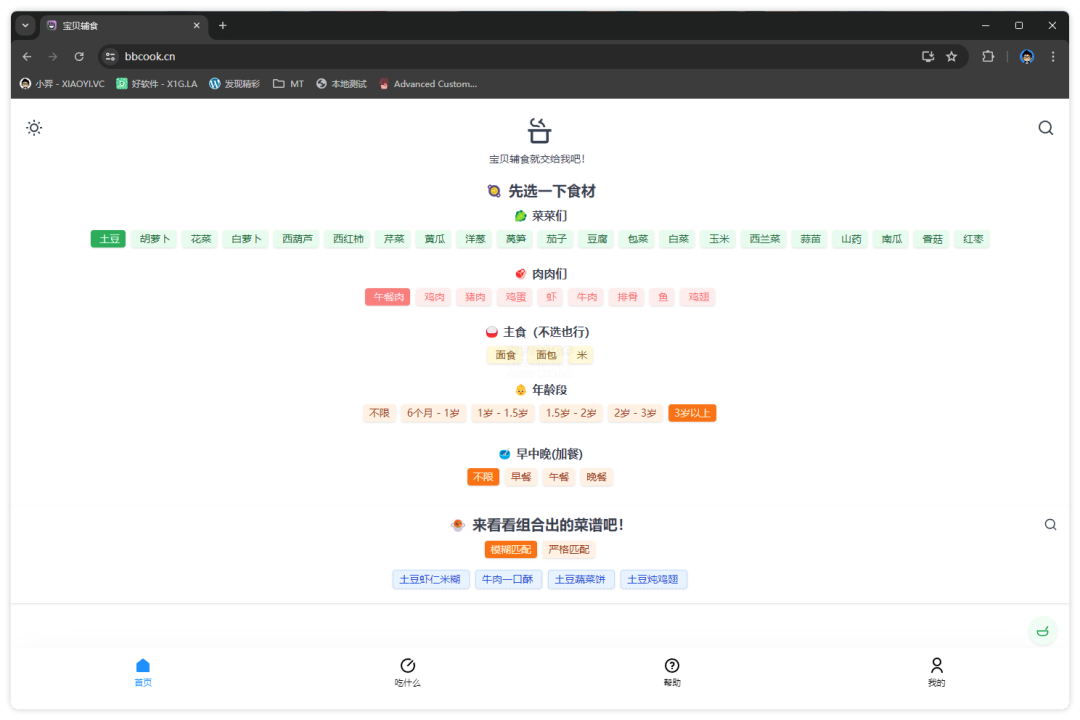Close the 宝贝辅食 browser tab
This screenshot has height=720, width=1080.
196,25
